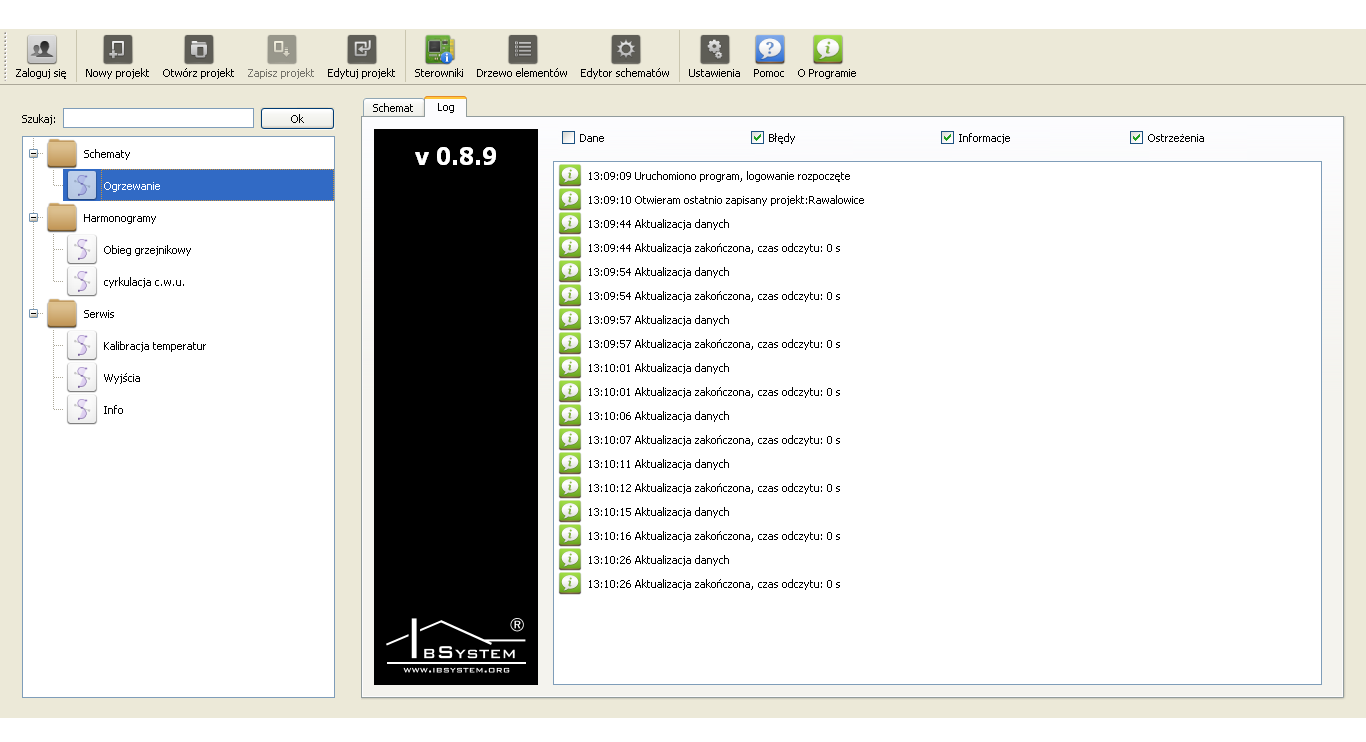
Task: Click the Kalibracja temperatur item icon
Action: pos(82,346)
